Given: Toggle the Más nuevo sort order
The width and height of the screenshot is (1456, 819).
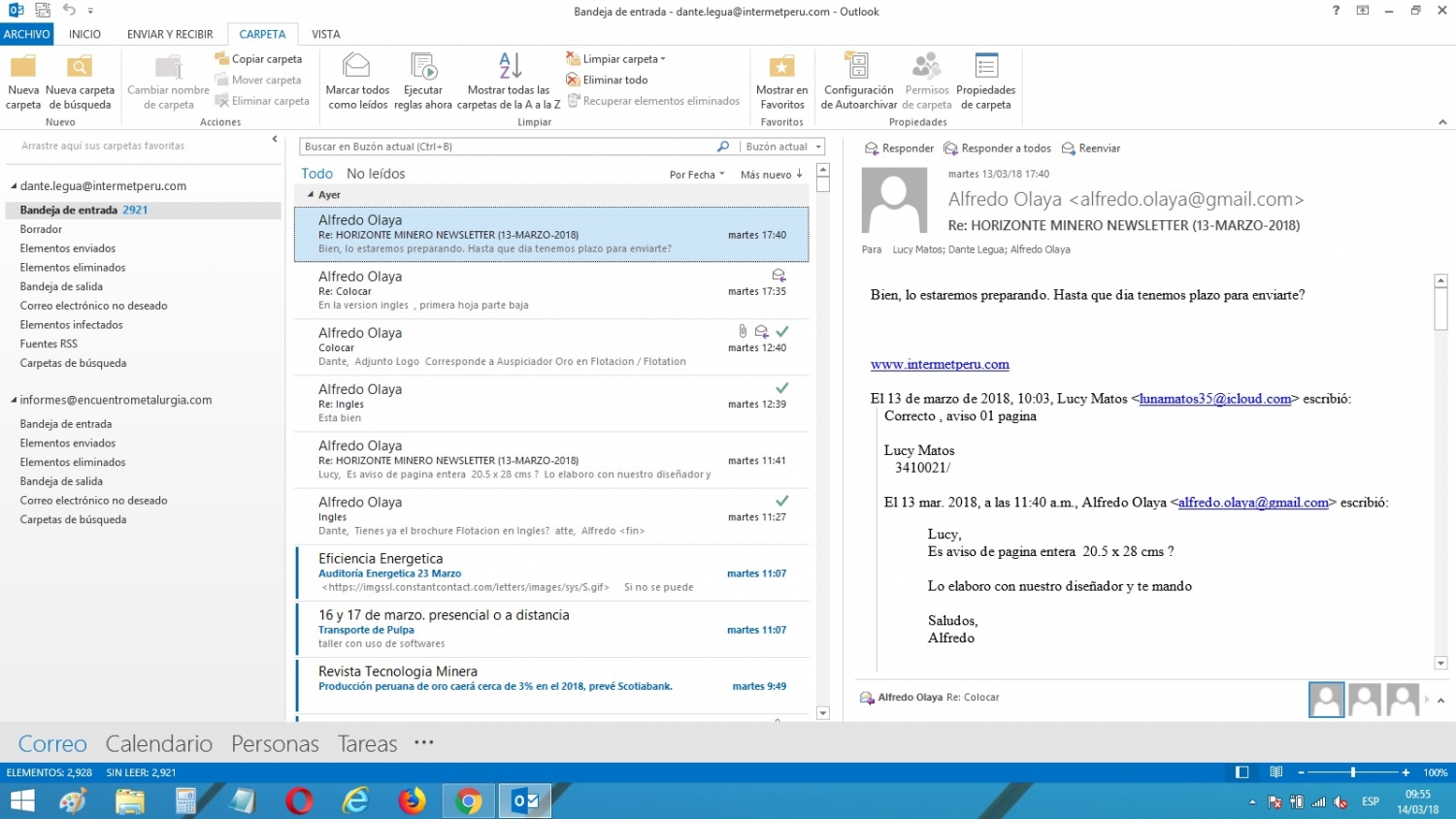Looking at the screenshot, I should pos(771,175).
